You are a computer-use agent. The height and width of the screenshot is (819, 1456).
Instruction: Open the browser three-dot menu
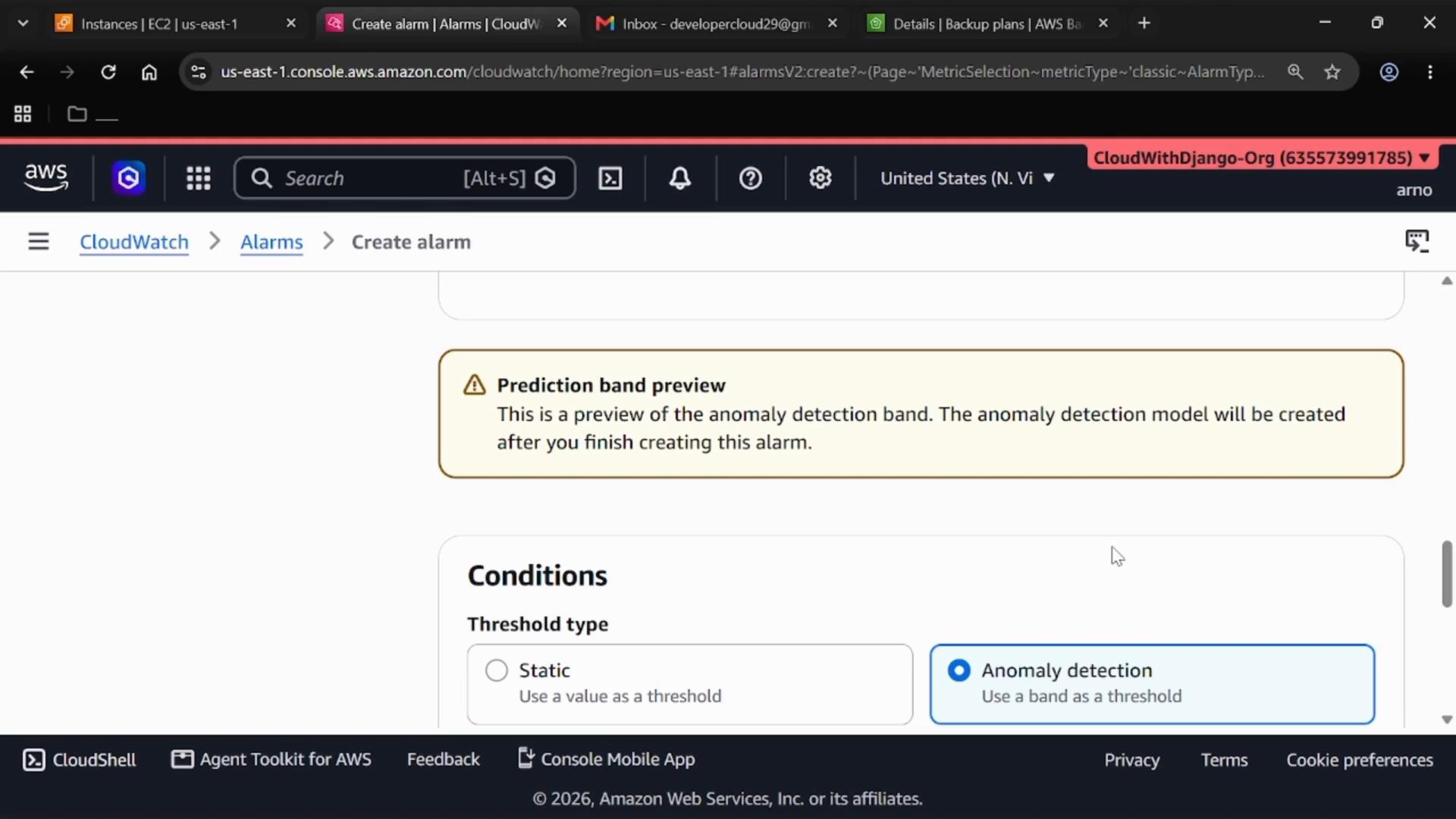pyautogui.click(x=1430, y=72)
